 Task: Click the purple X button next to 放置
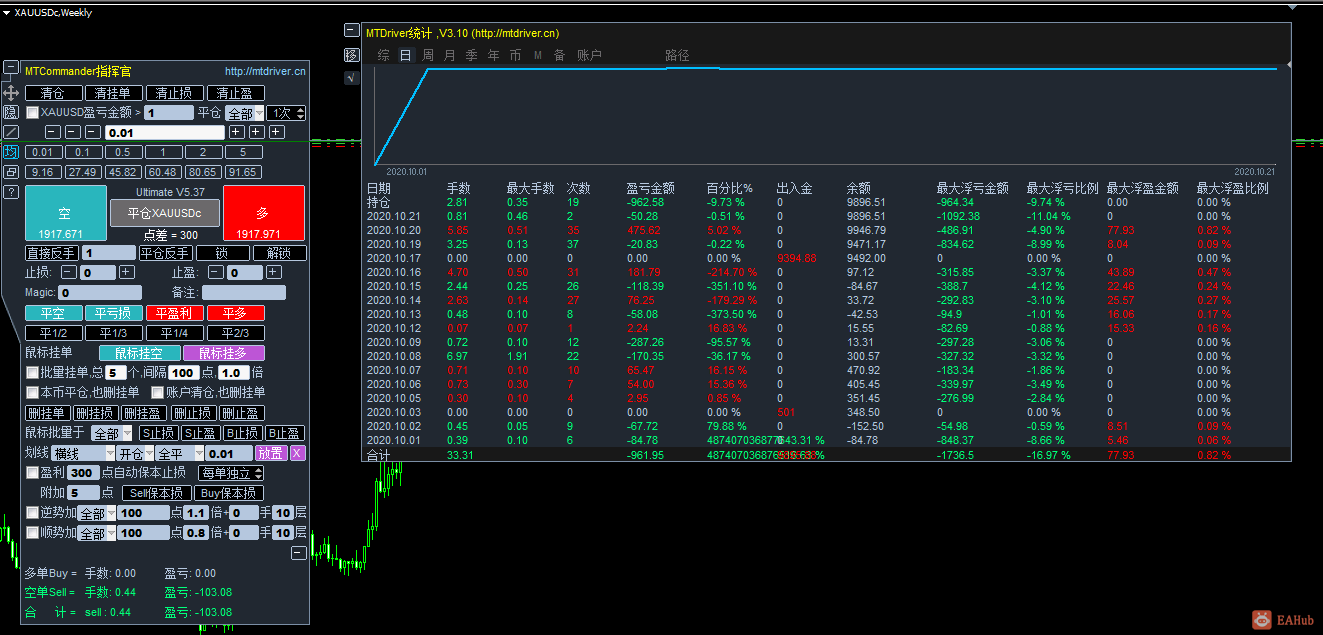(x=297, y=453)
